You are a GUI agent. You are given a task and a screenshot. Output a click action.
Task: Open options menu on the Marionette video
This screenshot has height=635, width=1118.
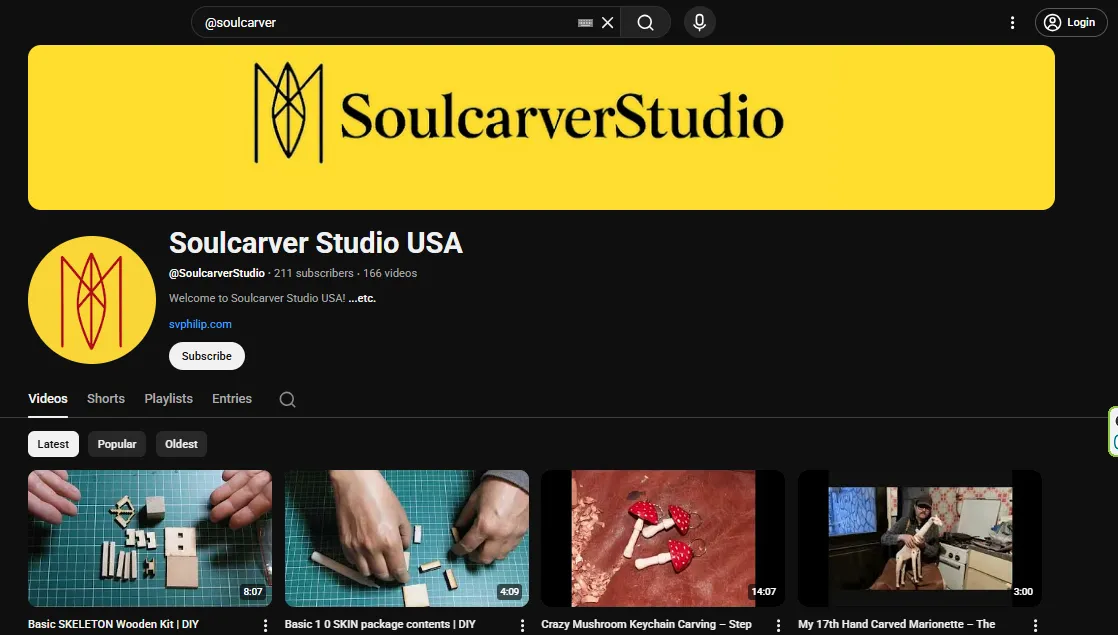point(1035,623)
